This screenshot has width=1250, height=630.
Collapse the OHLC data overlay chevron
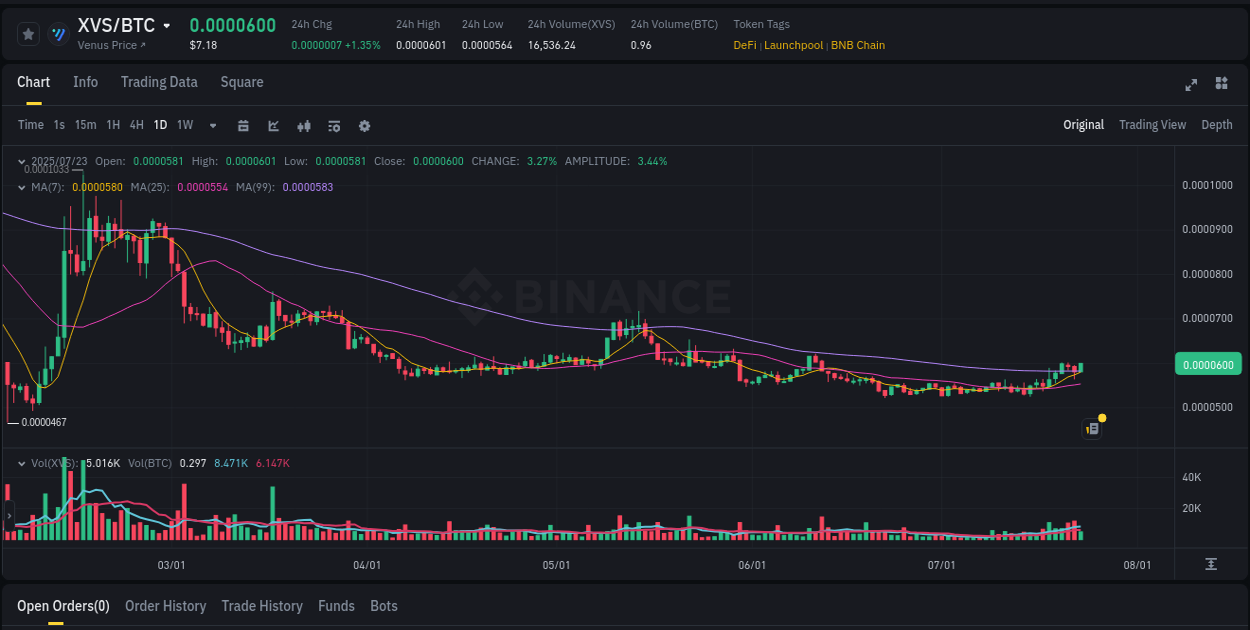pos(22,160)
